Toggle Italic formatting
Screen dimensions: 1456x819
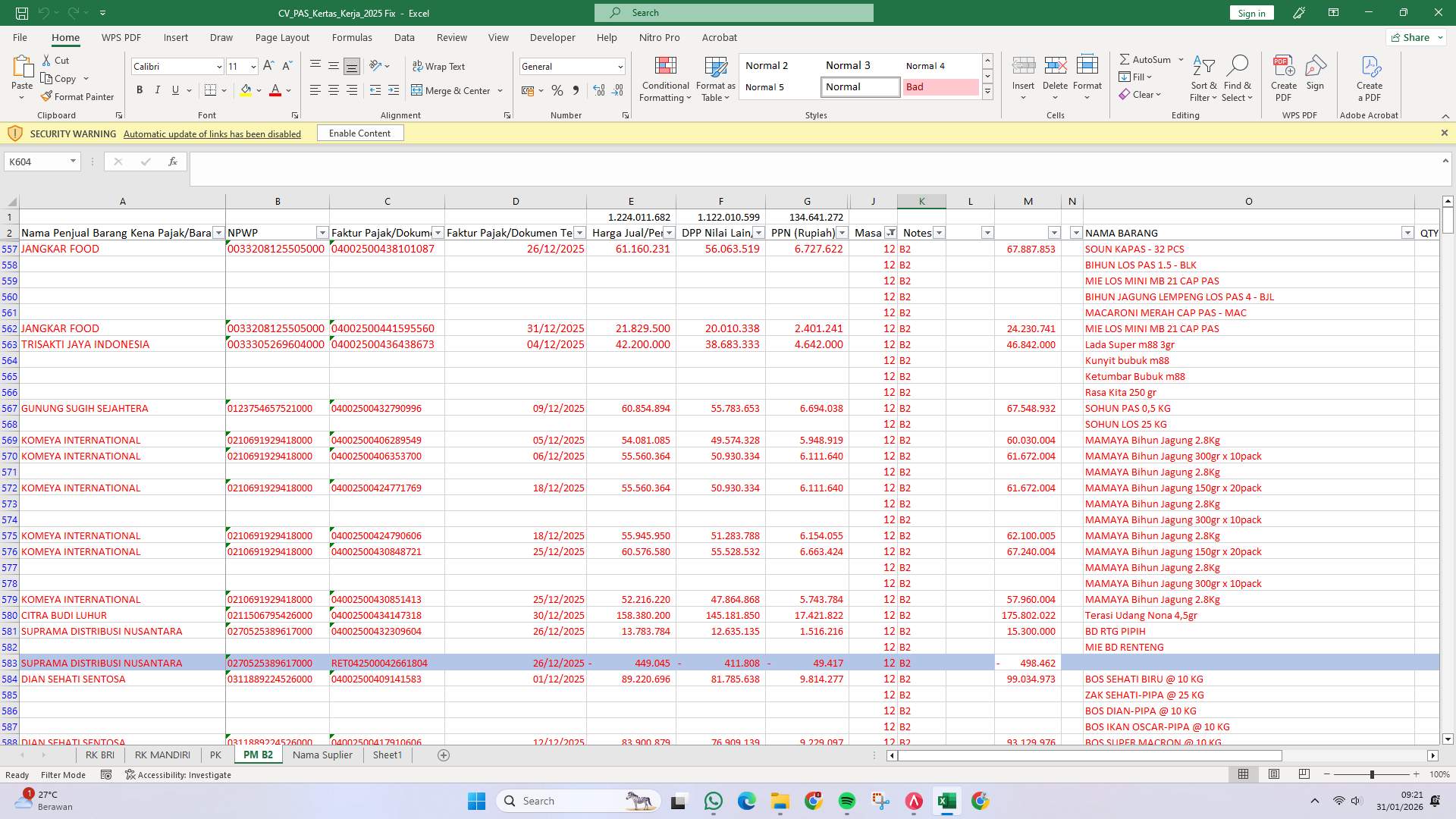158,89
